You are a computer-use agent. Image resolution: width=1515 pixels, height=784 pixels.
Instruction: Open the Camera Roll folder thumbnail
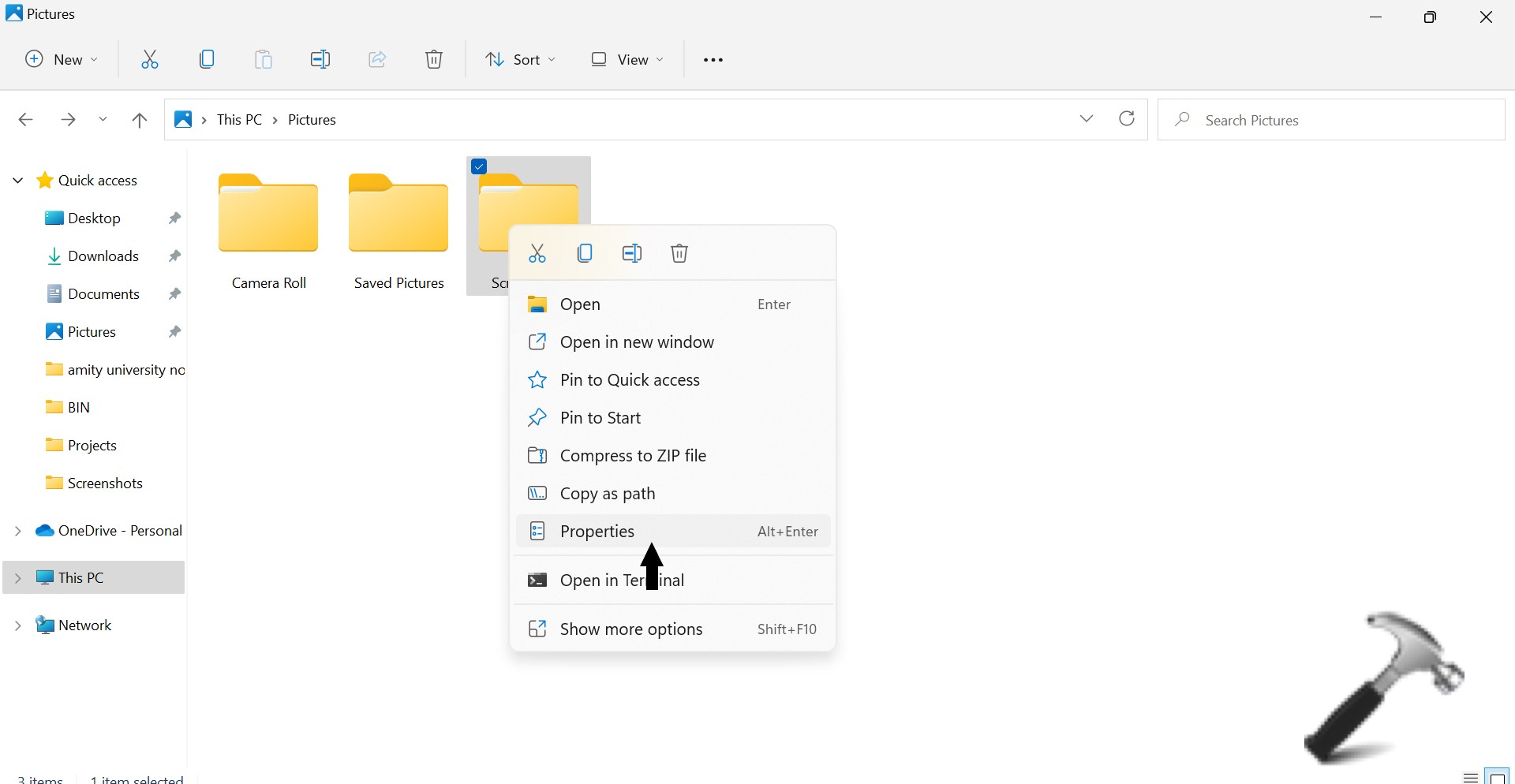(269, 215)
